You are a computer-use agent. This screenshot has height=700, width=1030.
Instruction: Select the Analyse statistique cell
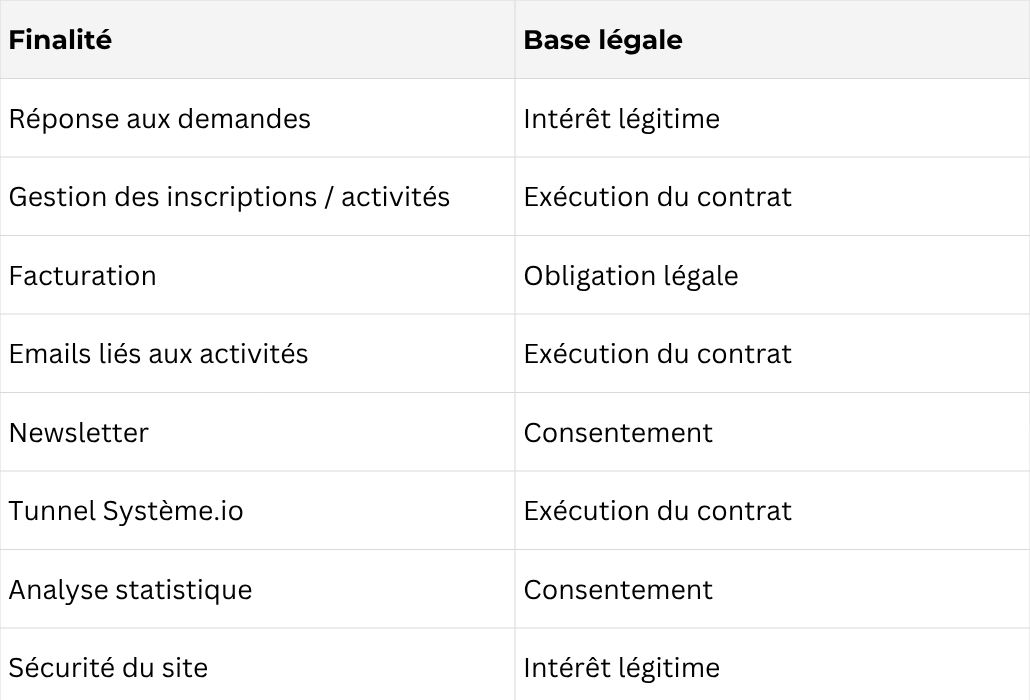(x=130, y=590)
